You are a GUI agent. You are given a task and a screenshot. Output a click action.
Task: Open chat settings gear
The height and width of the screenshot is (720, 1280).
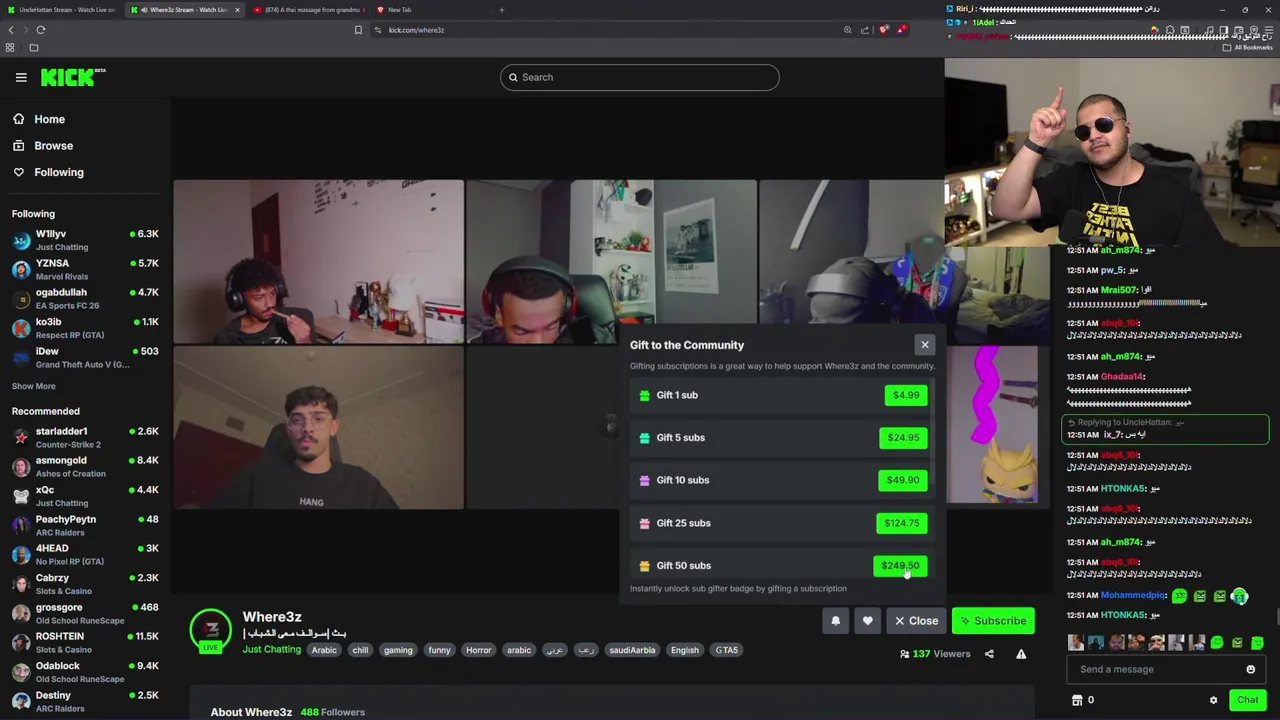pos(1214,700)
